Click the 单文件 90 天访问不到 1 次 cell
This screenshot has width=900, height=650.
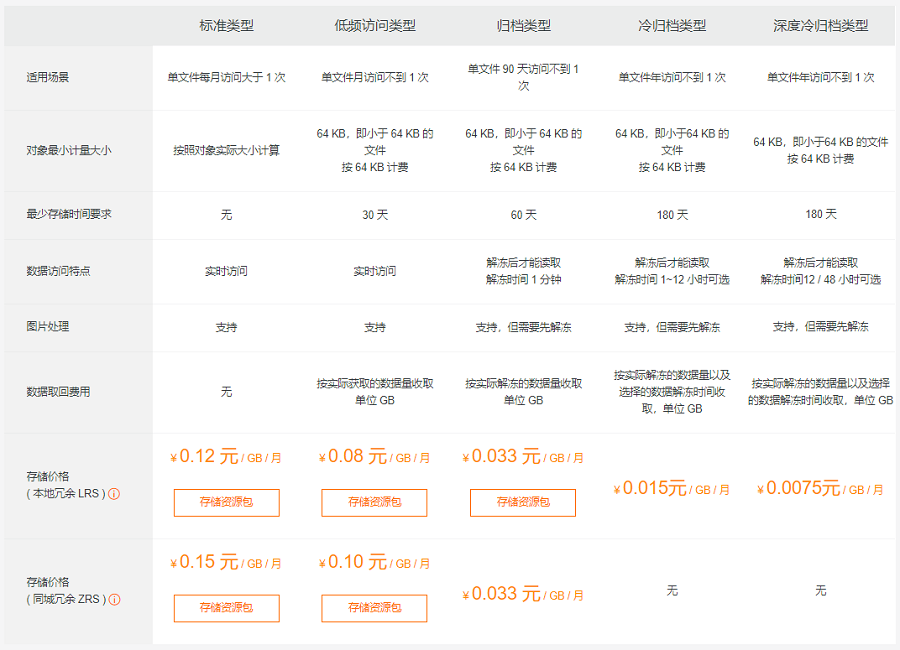523,78
